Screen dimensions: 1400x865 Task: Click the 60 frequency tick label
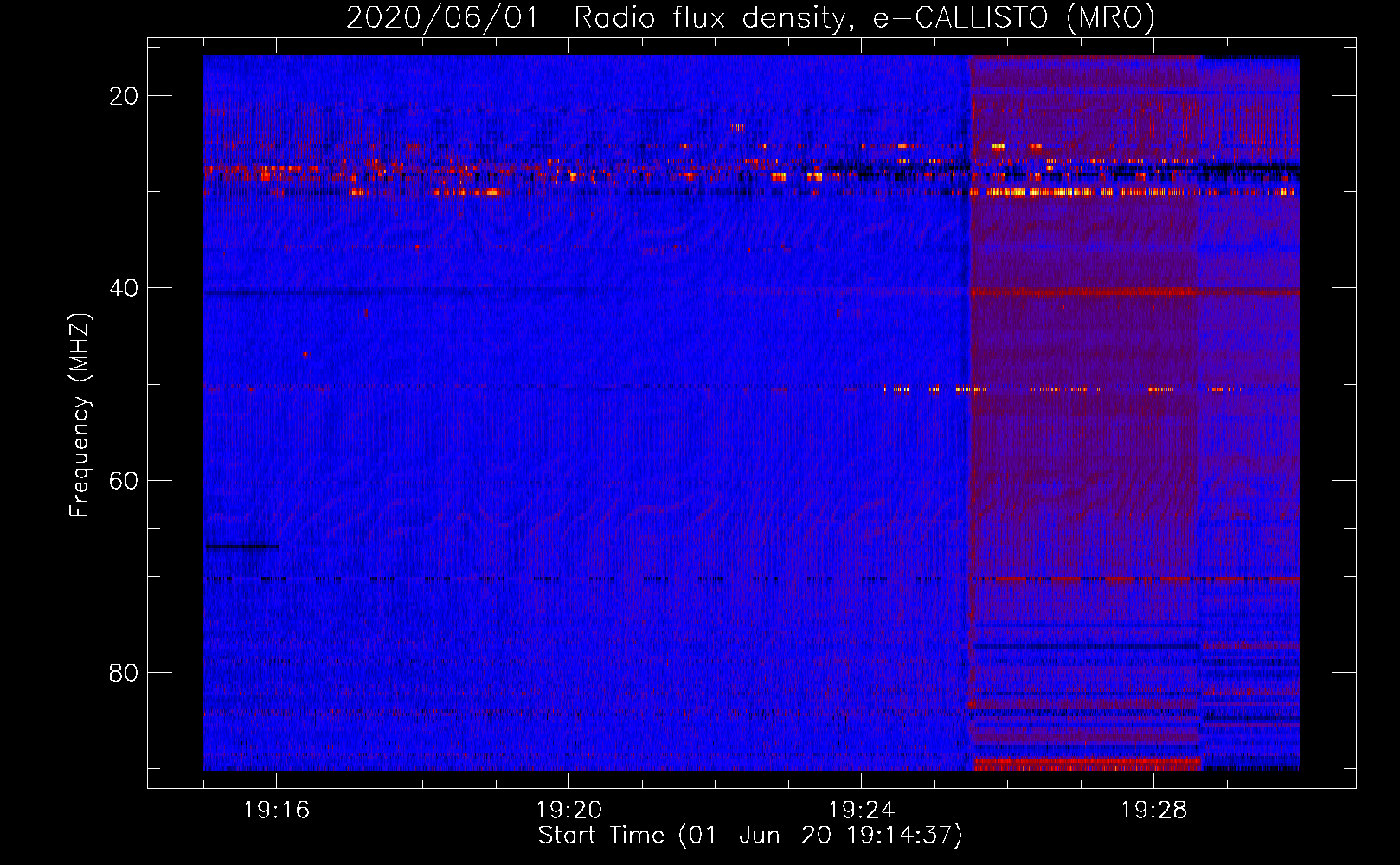(124, 480)
